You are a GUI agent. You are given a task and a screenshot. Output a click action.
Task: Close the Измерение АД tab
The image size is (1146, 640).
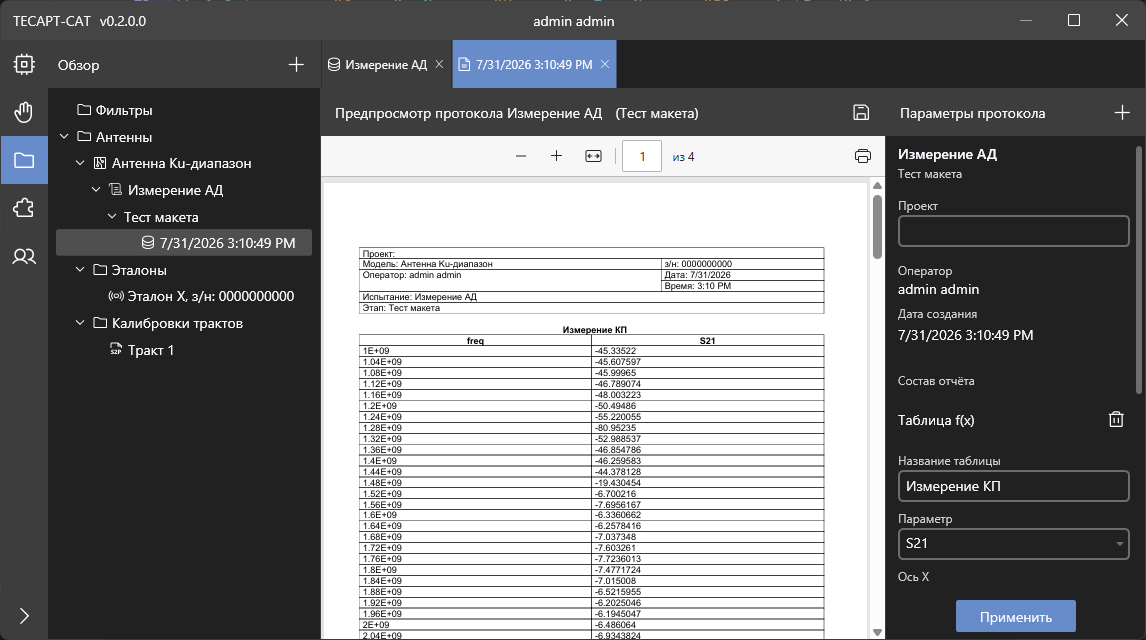[439, 64]
